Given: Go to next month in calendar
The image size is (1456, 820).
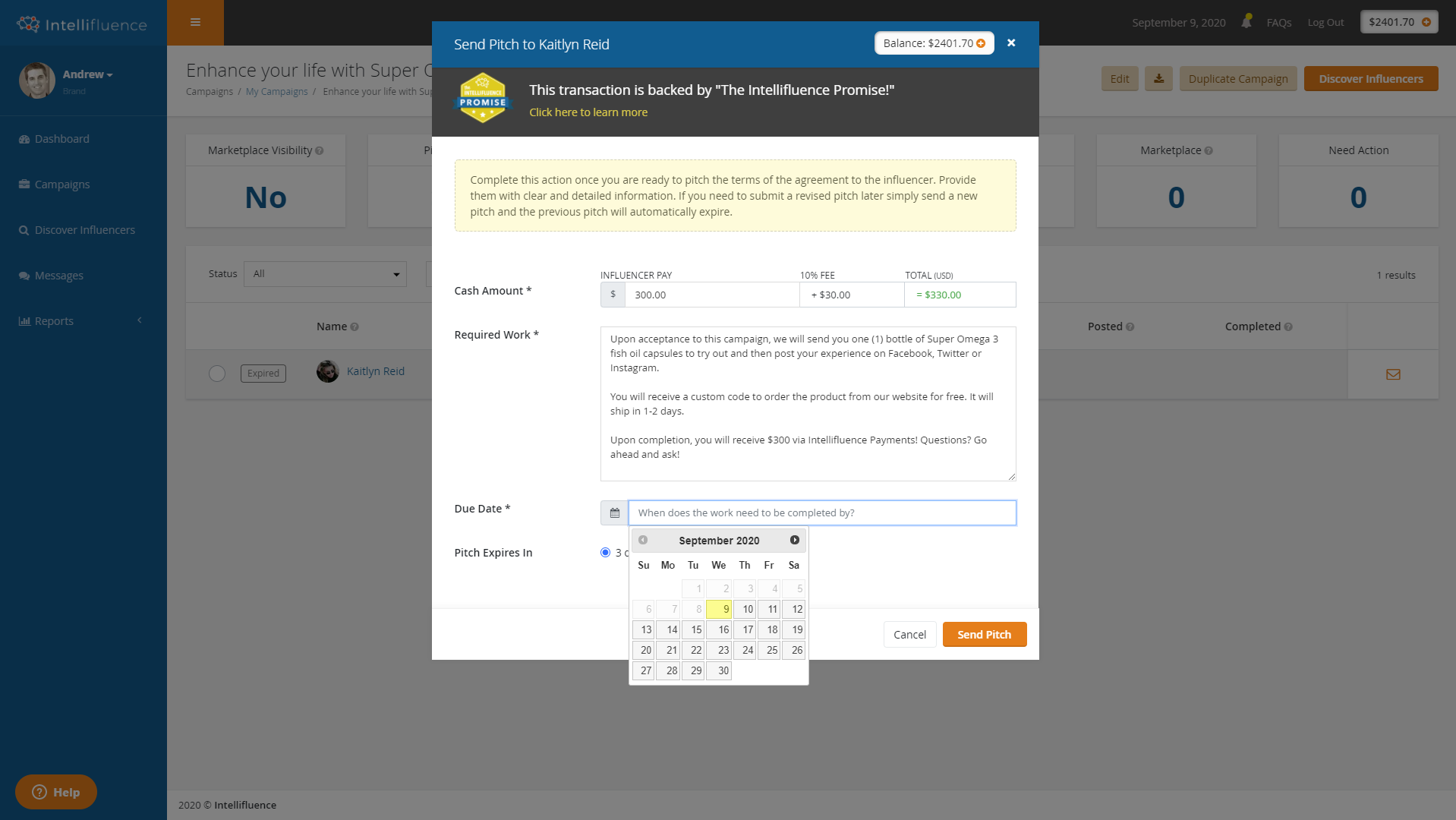Looking at the screenshot, I should (x=795, y=540).
